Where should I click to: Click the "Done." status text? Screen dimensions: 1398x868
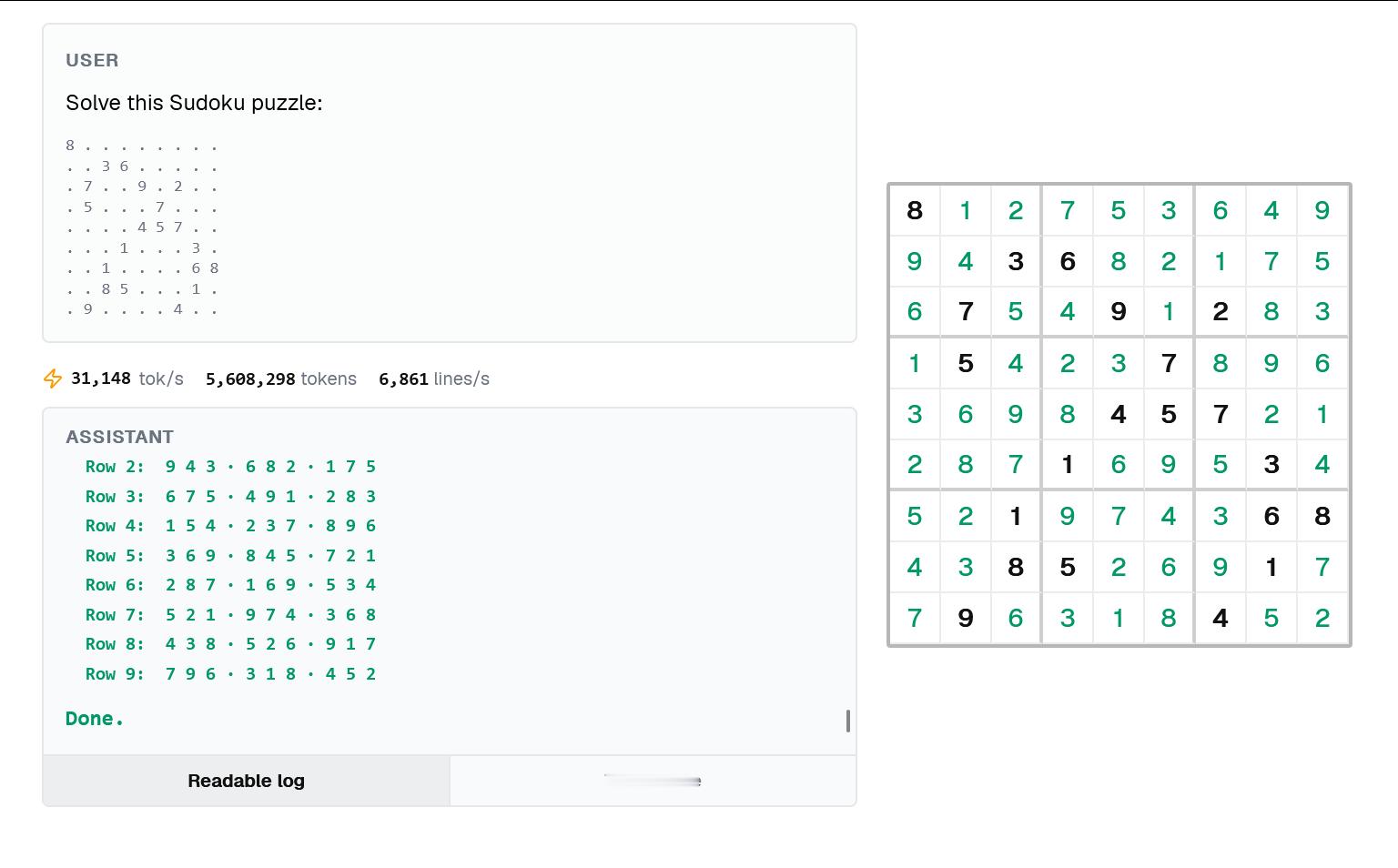click(95, 719)
